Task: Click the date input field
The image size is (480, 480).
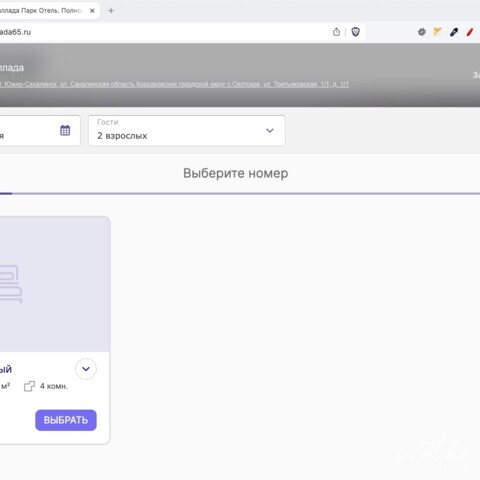Action: (x=39, y=130)
